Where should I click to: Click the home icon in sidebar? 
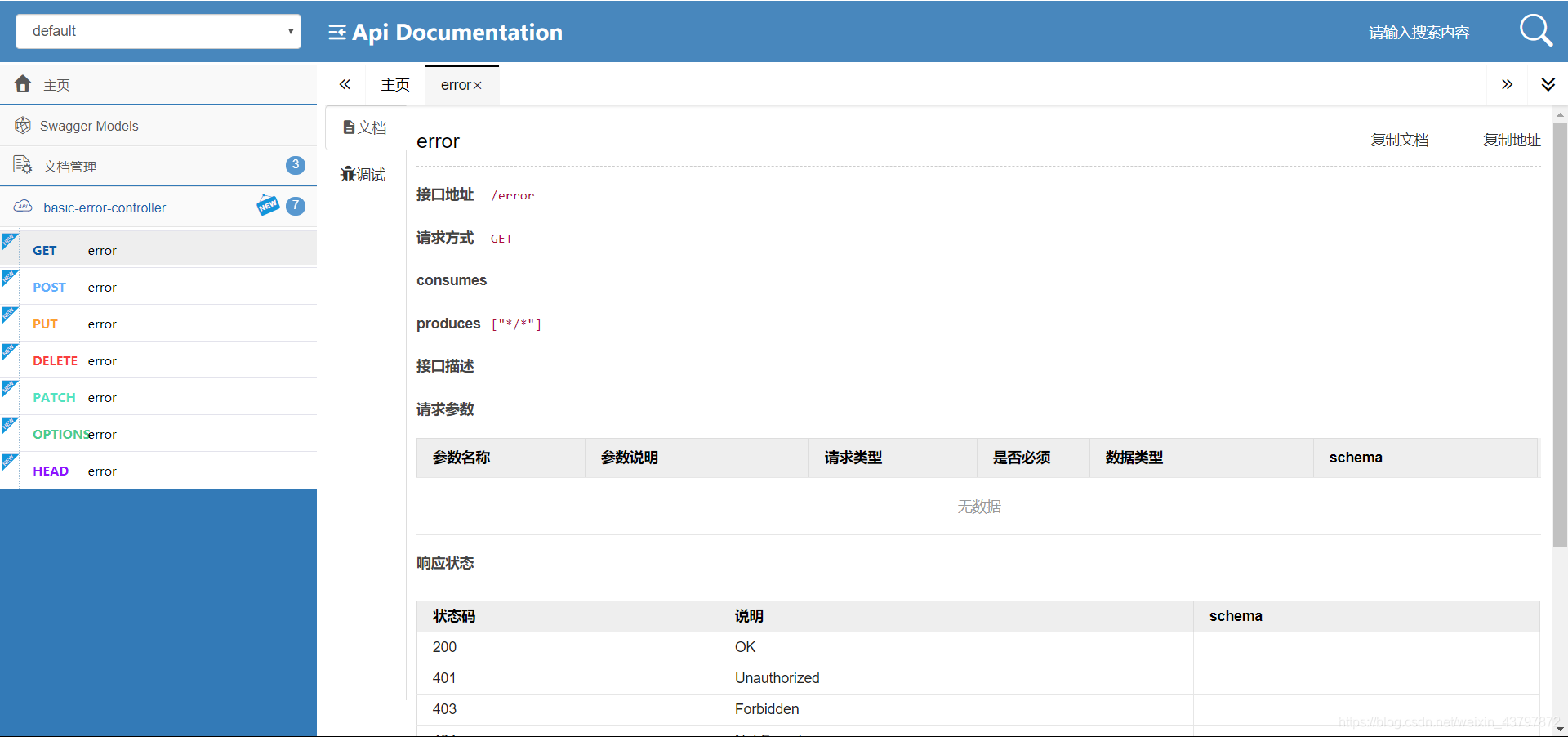click(23, 83)
